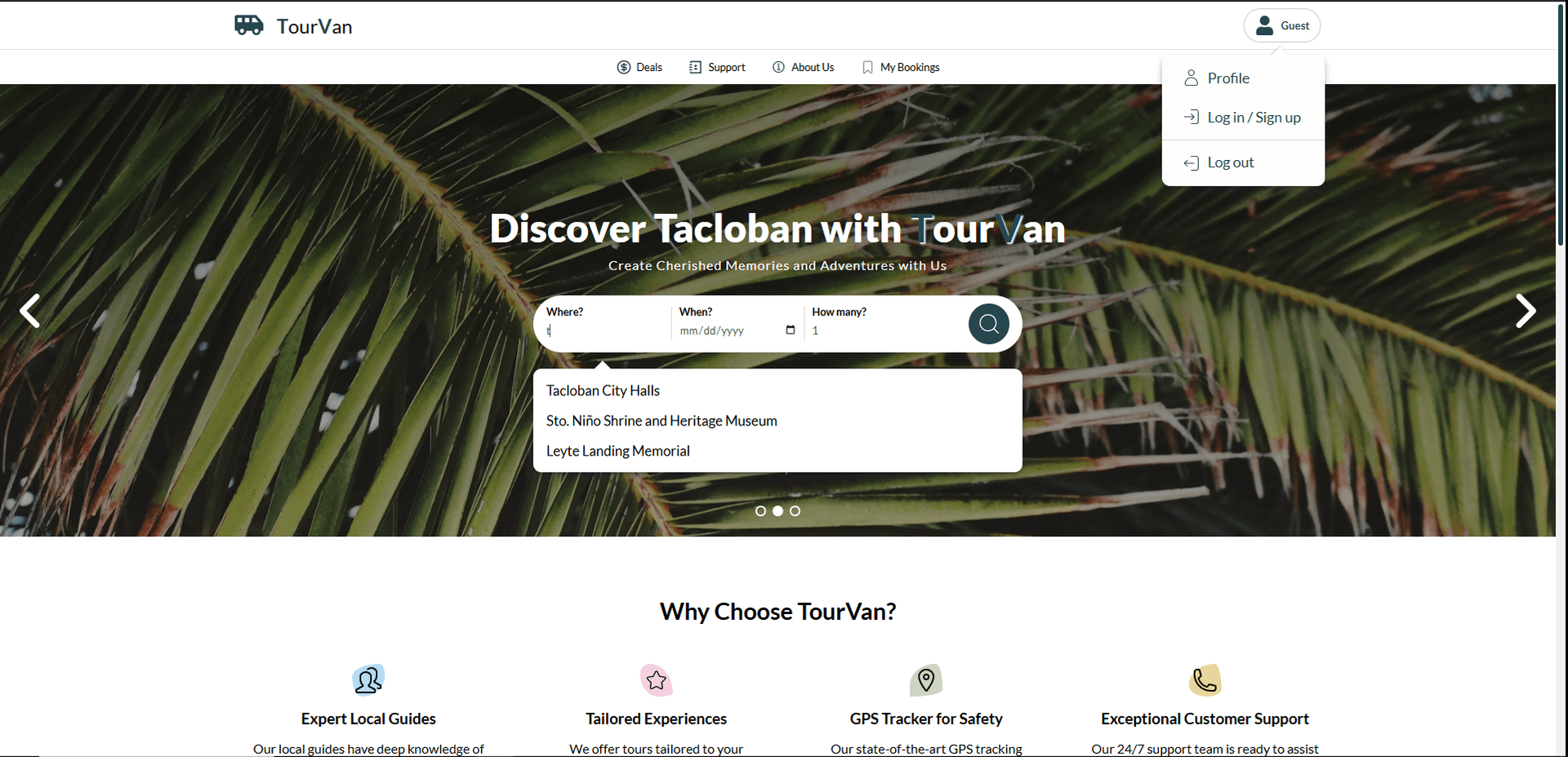Advance to next carousel slide arrow
The height and width of the screenshot is (757, 1568).
click(1525, 311)
